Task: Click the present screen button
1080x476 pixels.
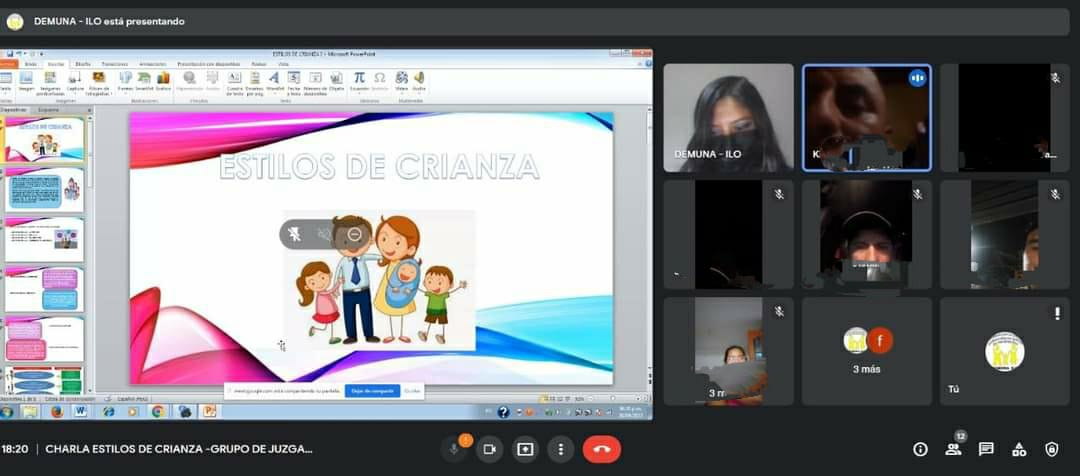Action: coord(525,449)
